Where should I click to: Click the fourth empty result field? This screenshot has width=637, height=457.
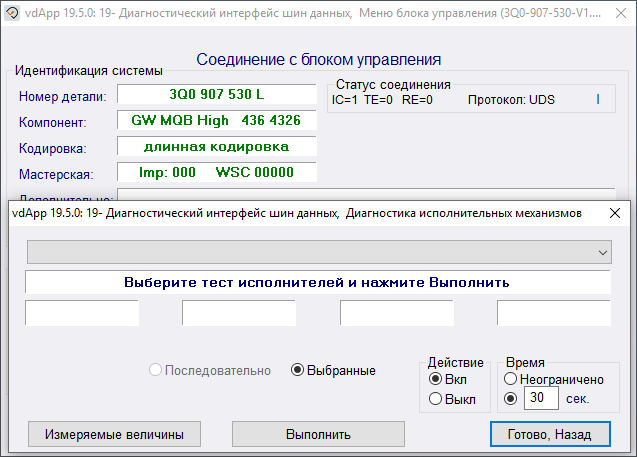[x=554, y=313]
